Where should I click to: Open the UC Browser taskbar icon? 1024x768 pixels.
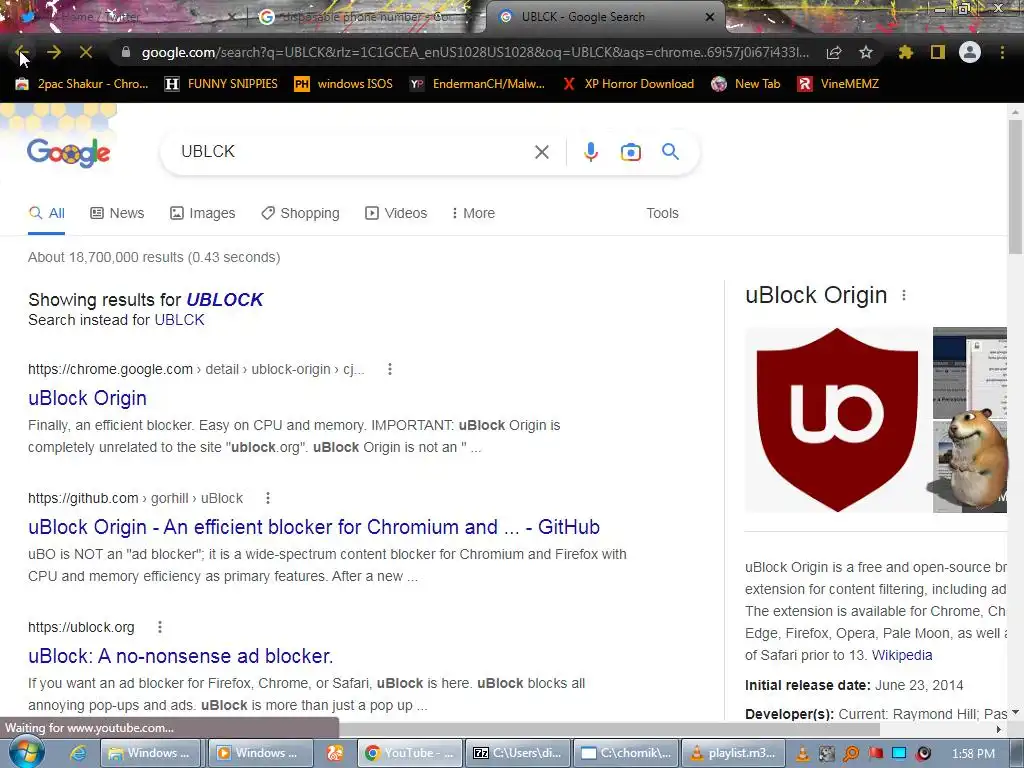335,753
